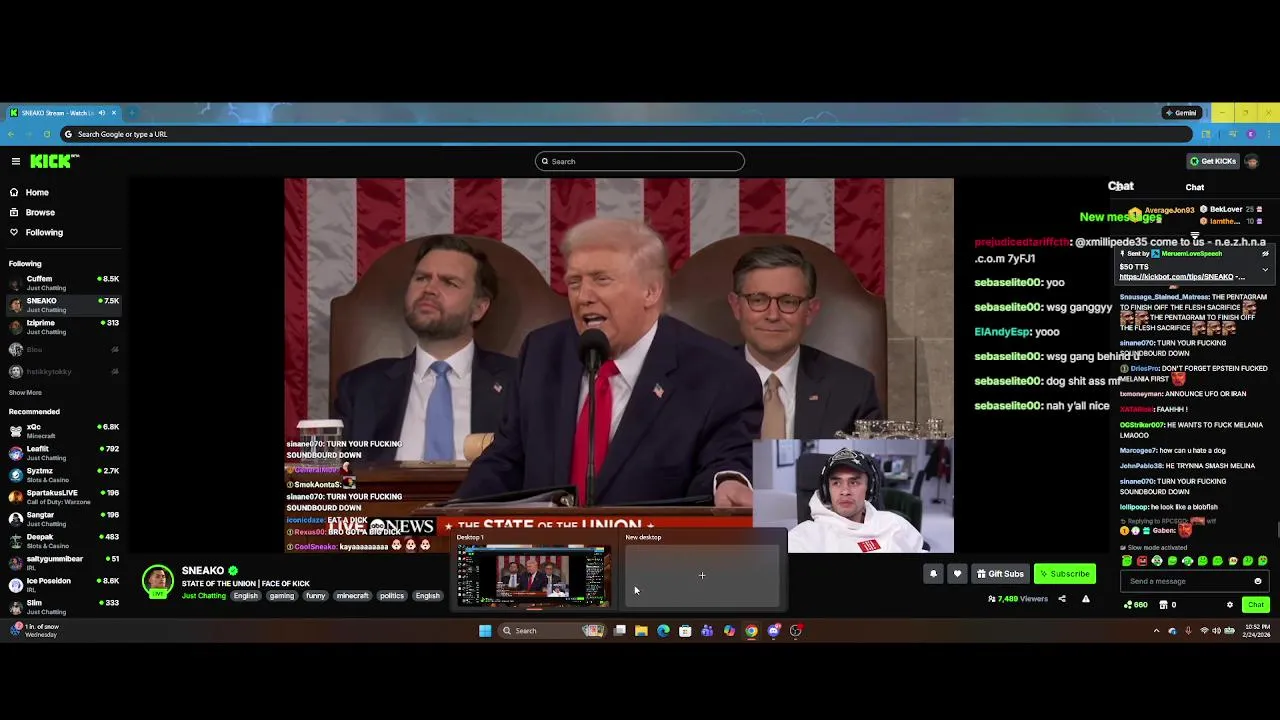This screenshot has height=720, width=1280.
Task: Open the recommended xQc channel
Action: (63, 431)
